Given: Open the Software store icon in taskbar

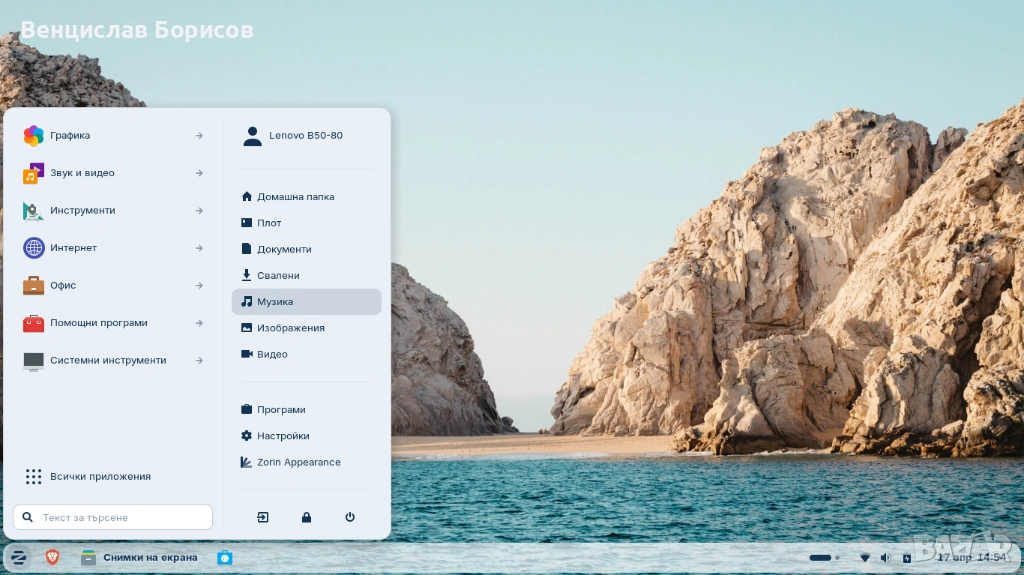Looking at the screenshot, I should pyautogui.click(x=225, y=557).
